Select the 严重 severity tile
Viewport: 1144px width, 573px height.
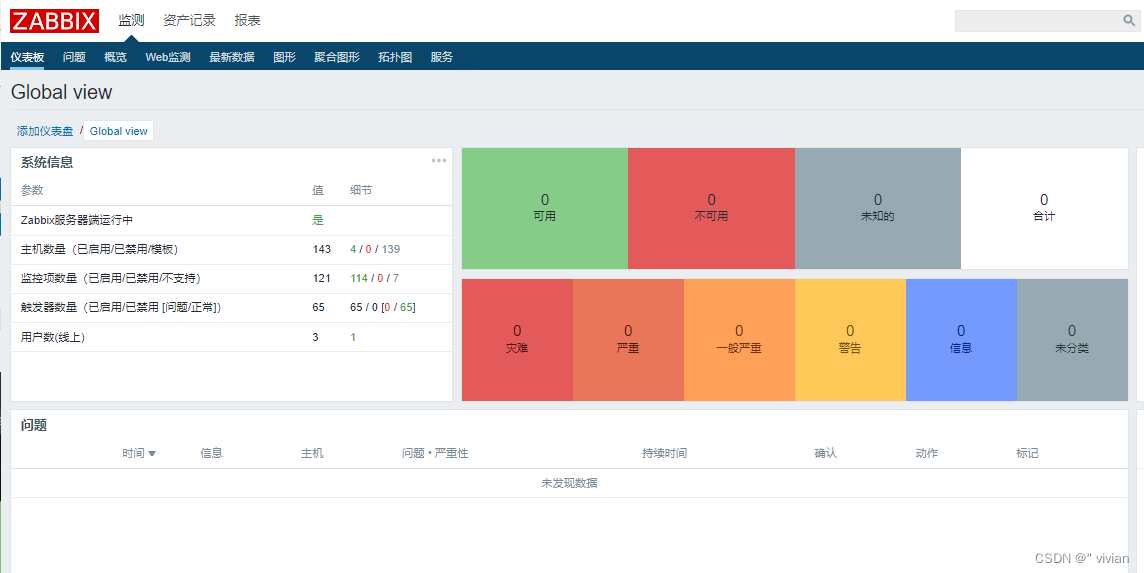click(628, 339)
